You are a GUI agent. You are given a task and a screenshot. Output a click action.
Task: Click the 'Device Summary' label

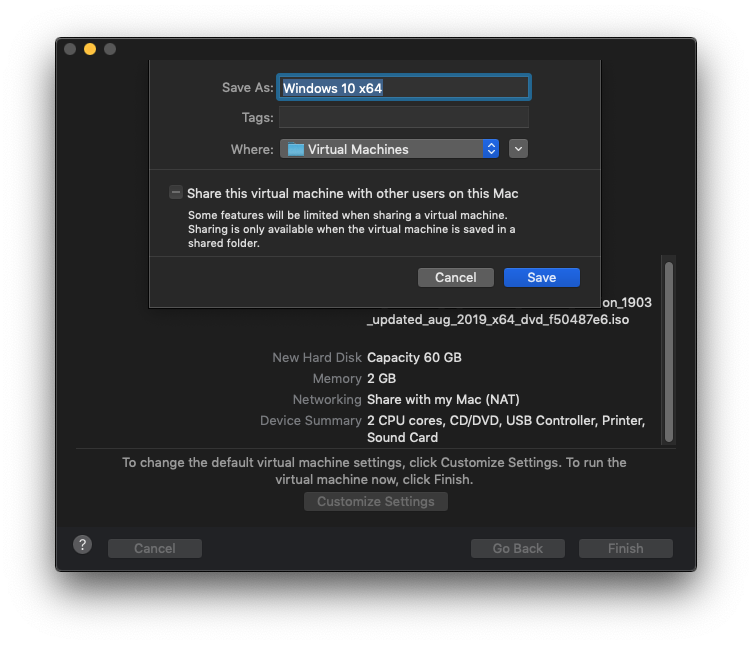point(310,421)
